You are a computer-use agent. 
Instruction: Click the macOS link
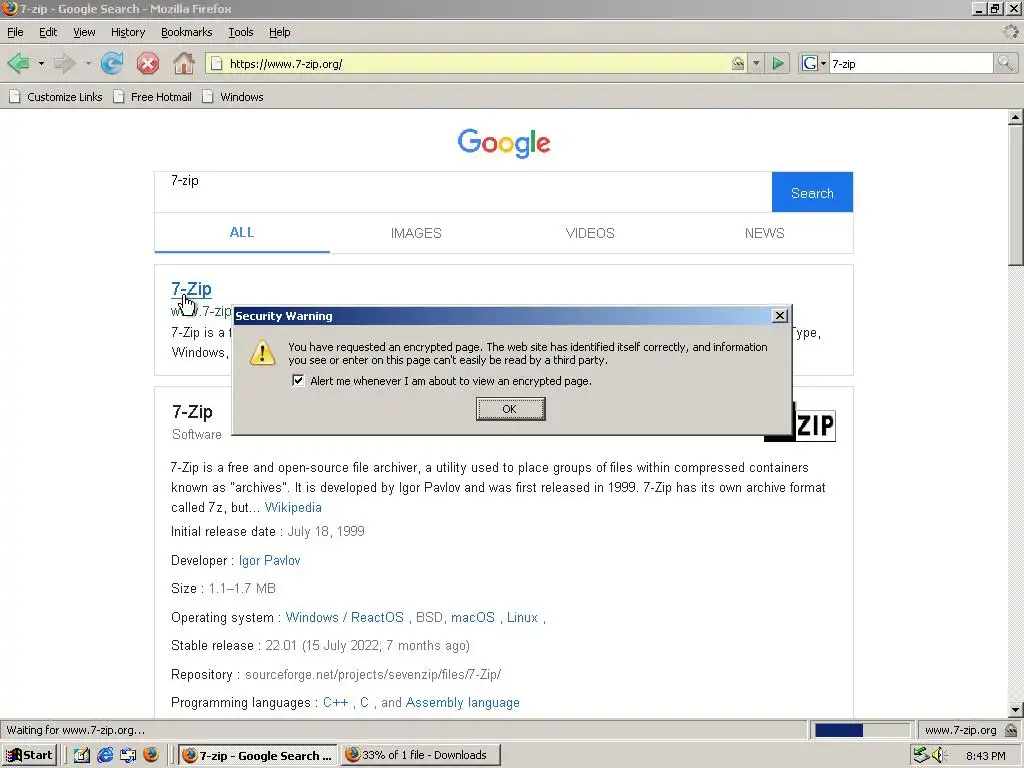(473, 617)
